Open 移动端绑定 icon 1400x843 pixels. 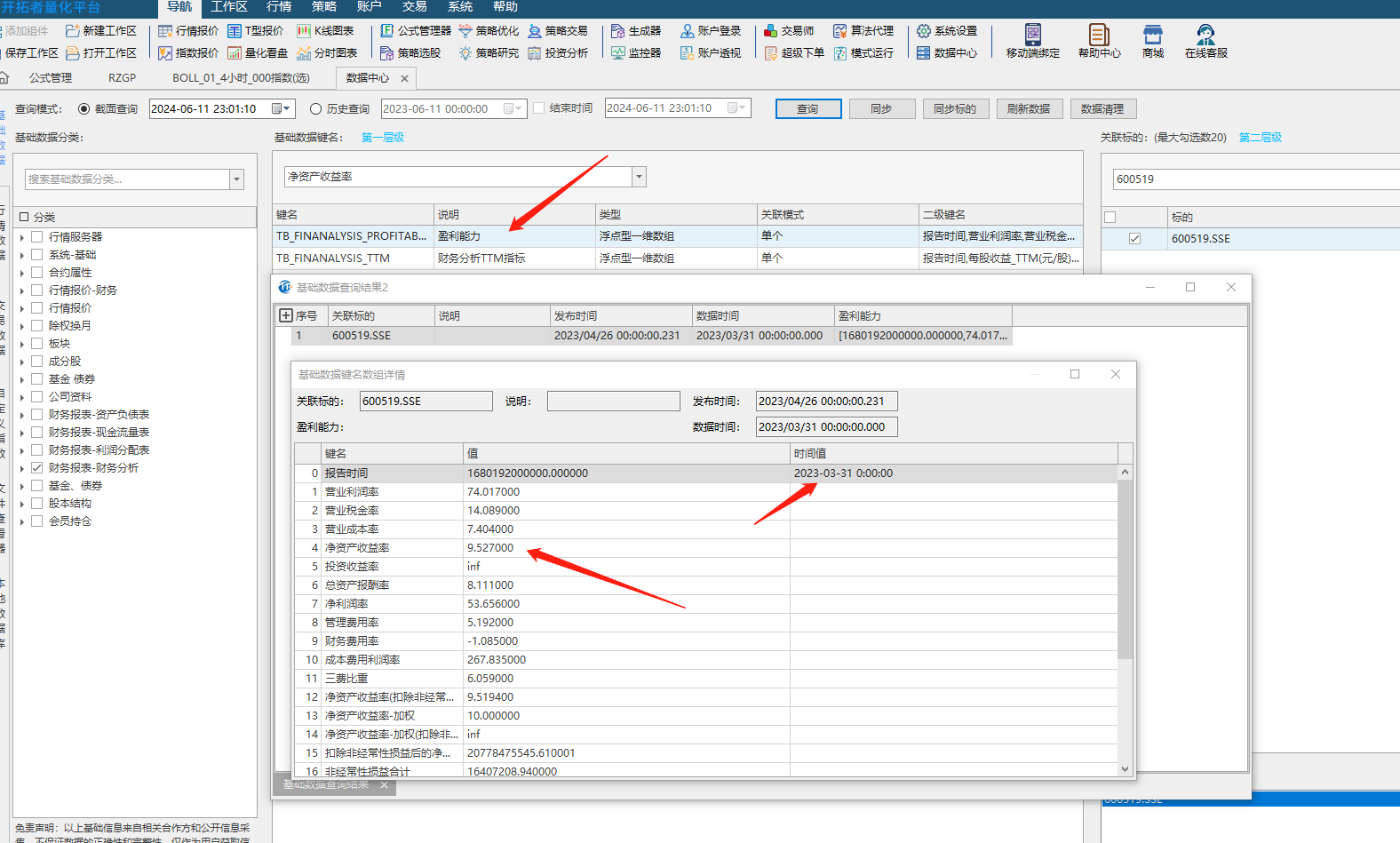pos(1032,41)
